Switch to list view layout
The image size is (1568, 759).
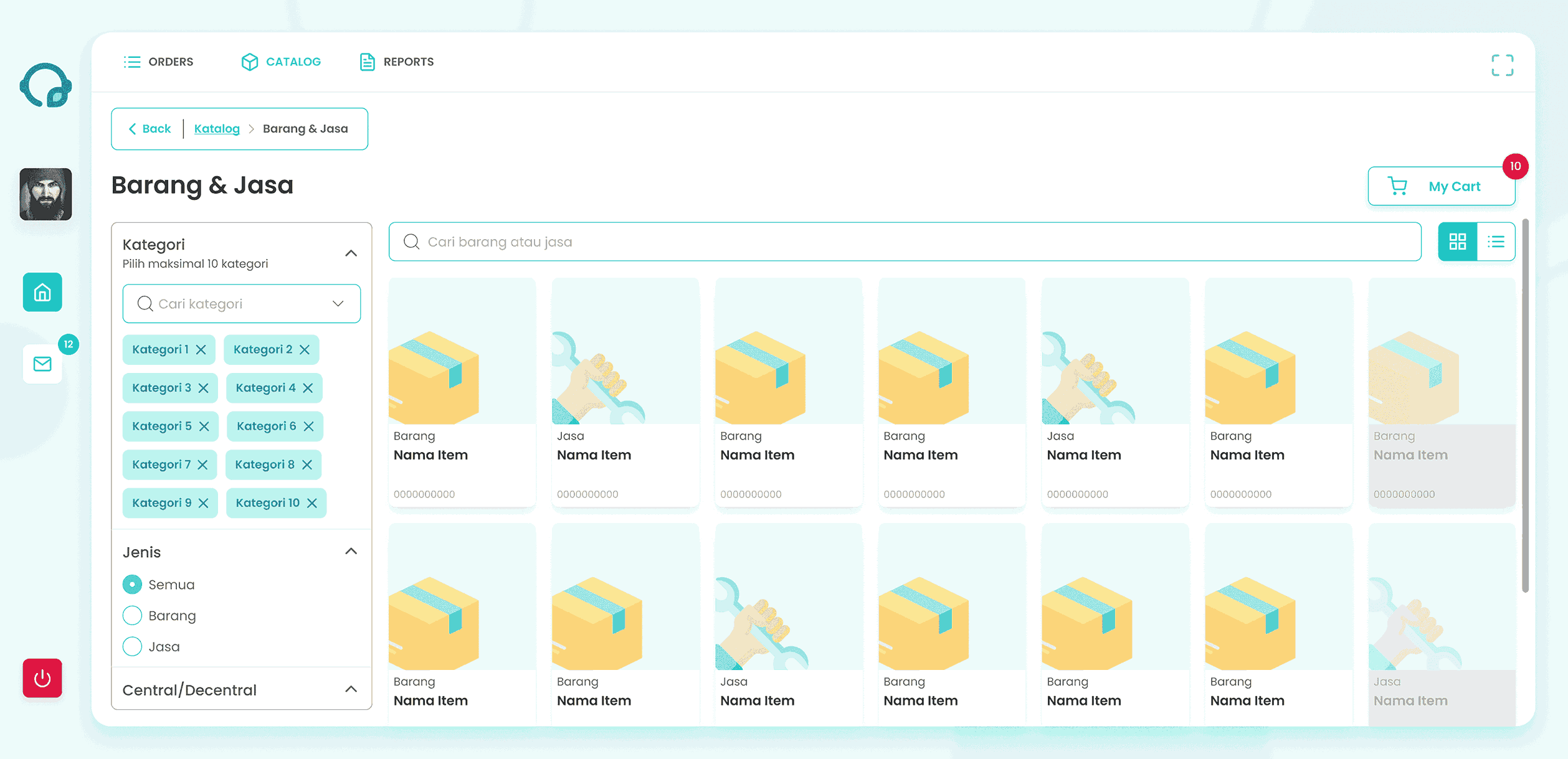[1496, 242]
